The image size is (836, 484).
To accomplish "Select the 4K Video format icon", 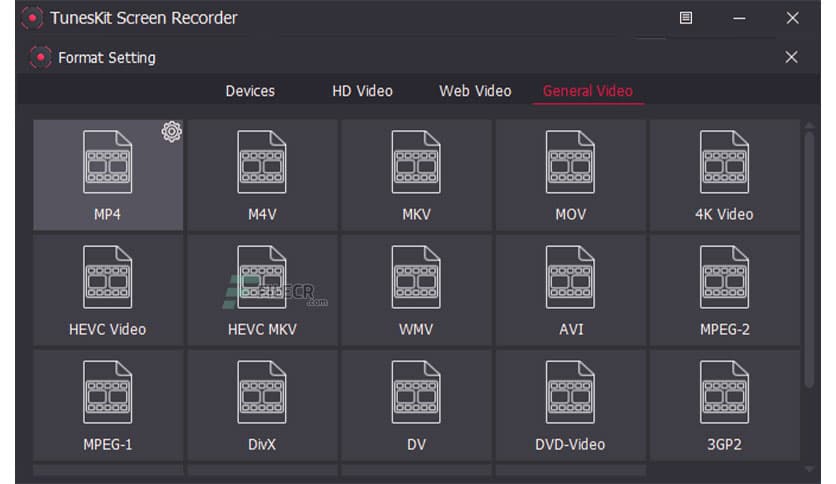I will [x=724, y=162].
